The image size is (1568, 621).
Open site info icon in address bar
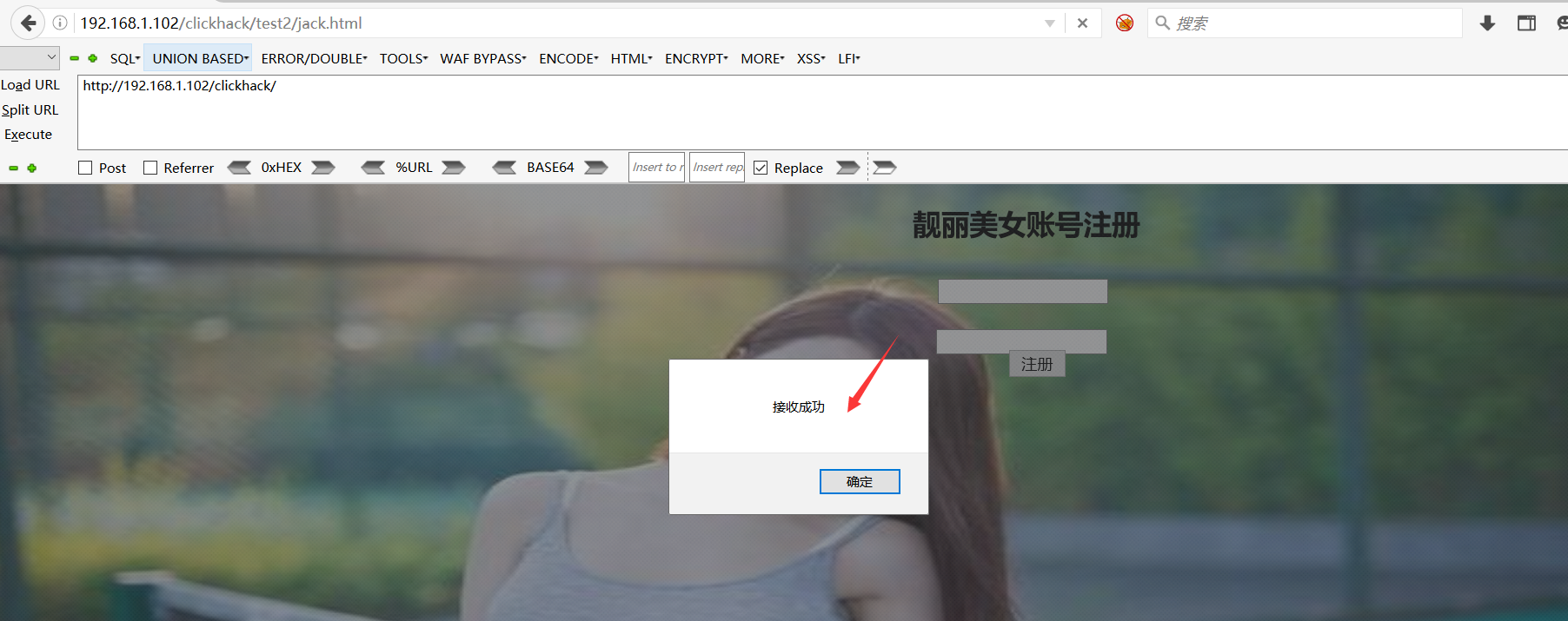60,23
